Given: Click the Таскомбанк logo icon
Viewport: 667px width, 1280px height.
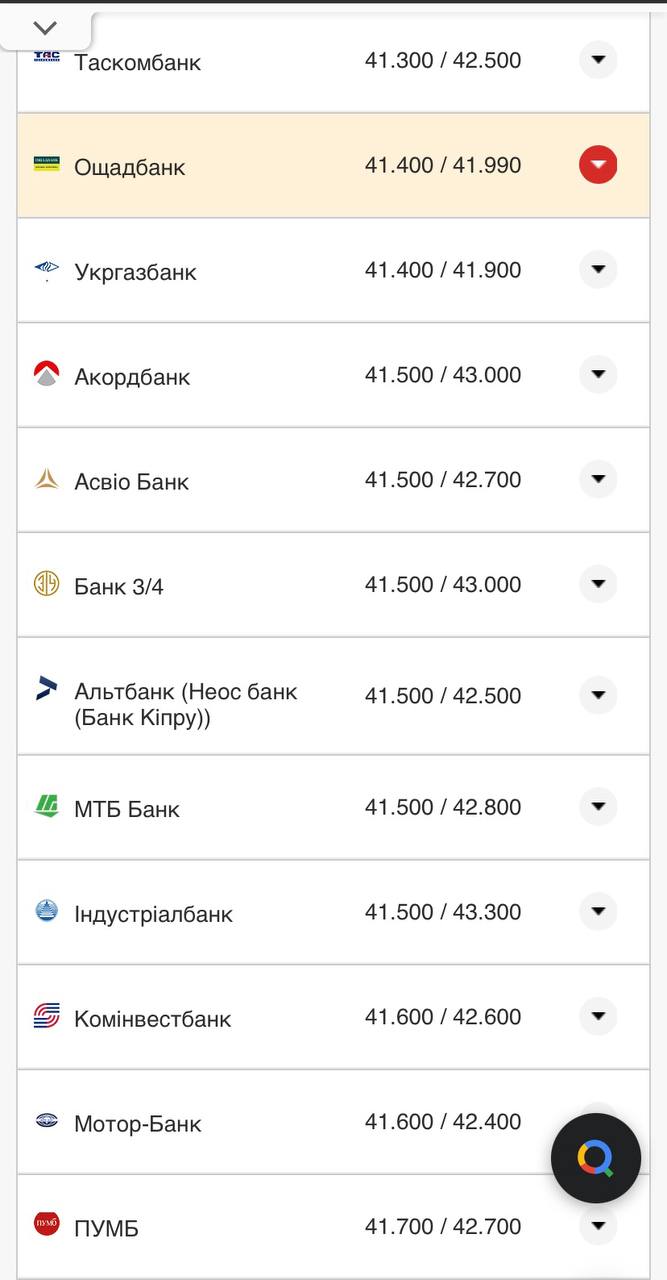Looking at the screenshot, I should point(46,57).
